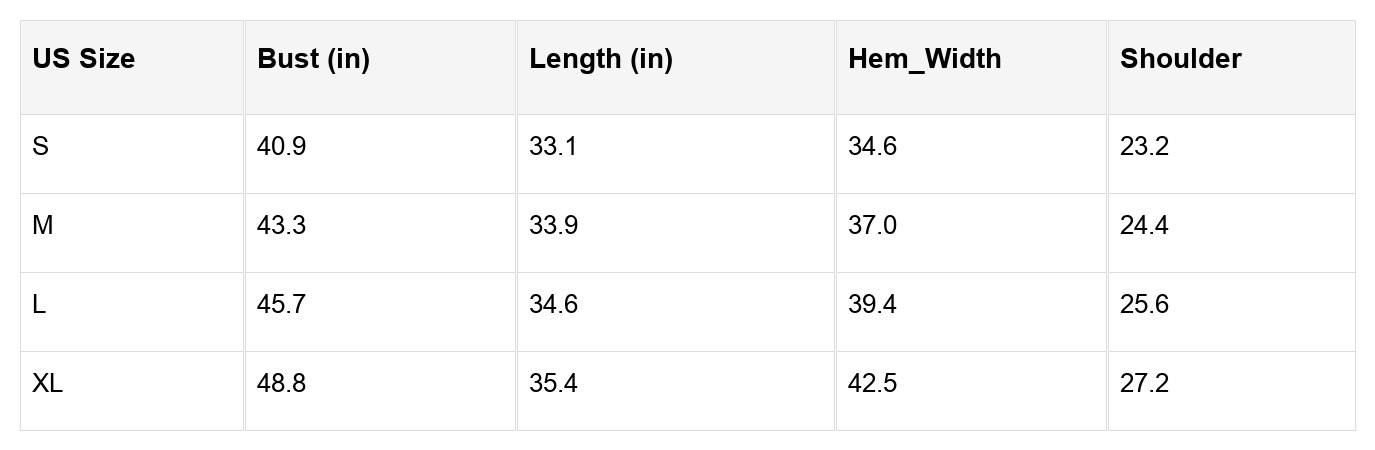Select the size L row label
The image size is (1375, 450).
(39, 304)
